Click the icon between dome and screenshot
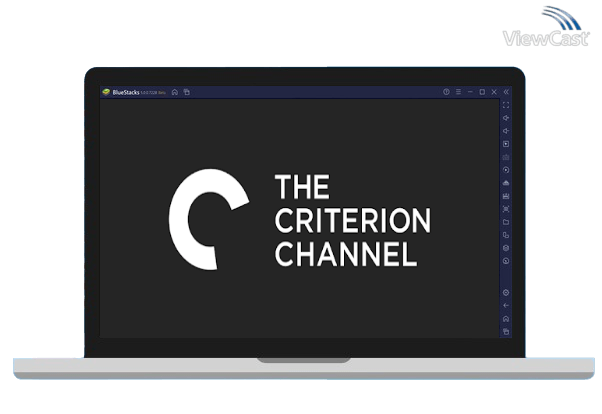This screenshot has height=414, width=602. point(506,196)
